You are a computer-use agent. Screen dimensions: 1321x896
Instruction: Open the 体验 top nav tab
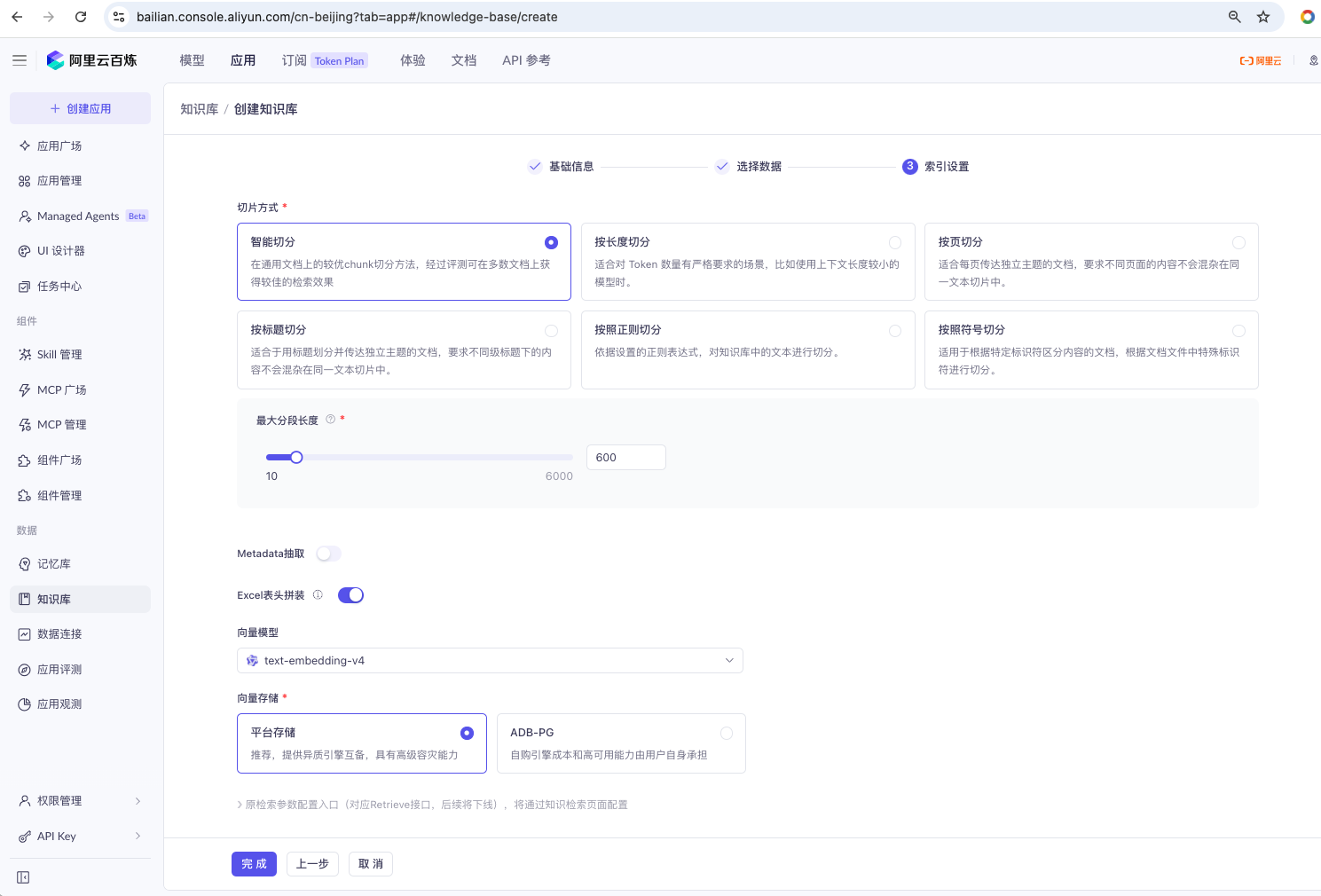click(x=413, y=60)
